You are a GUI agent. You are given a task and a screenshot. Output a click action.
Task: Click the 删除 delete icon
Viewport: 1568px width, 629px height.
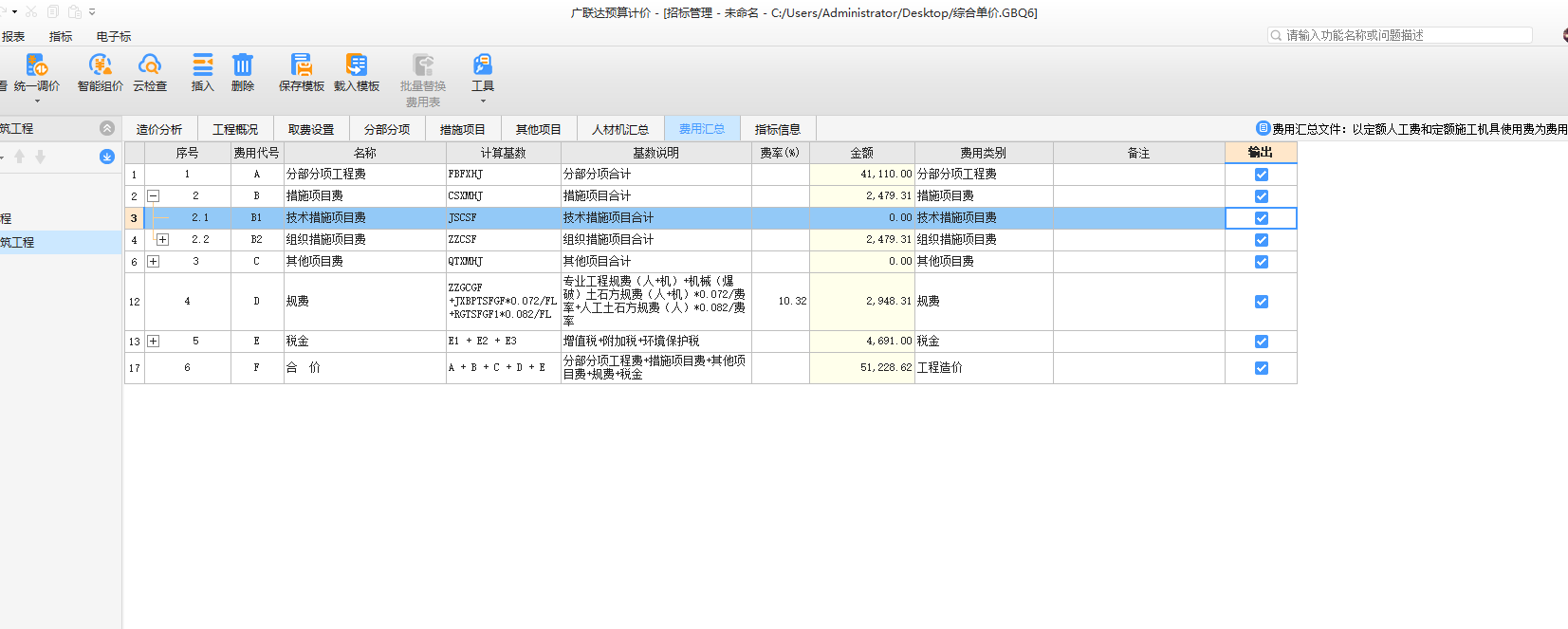(243, 65)
